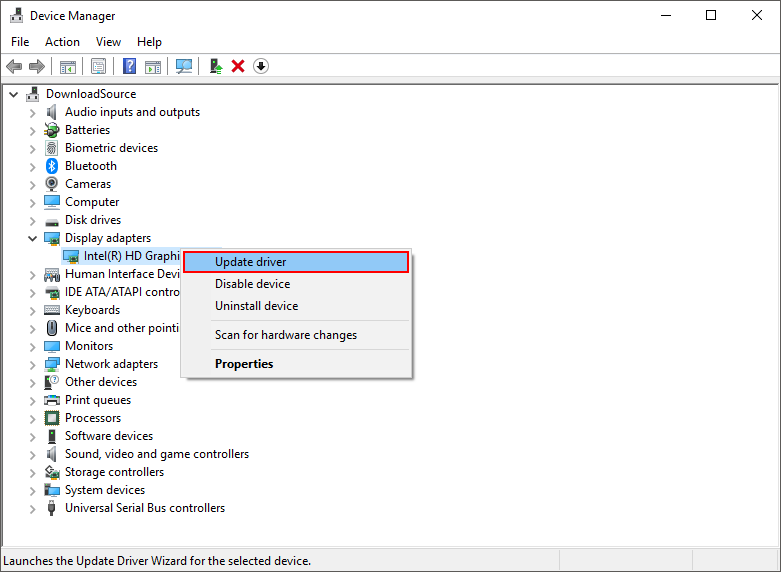
Task: Click the Network adapters icon
Action: pos(52,364)
